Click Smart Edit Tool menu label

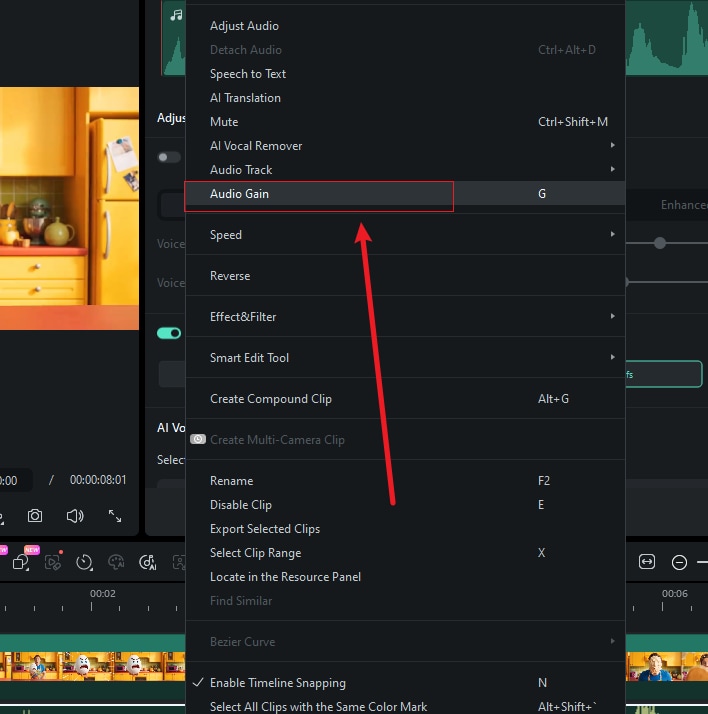(x=249, y=358)
